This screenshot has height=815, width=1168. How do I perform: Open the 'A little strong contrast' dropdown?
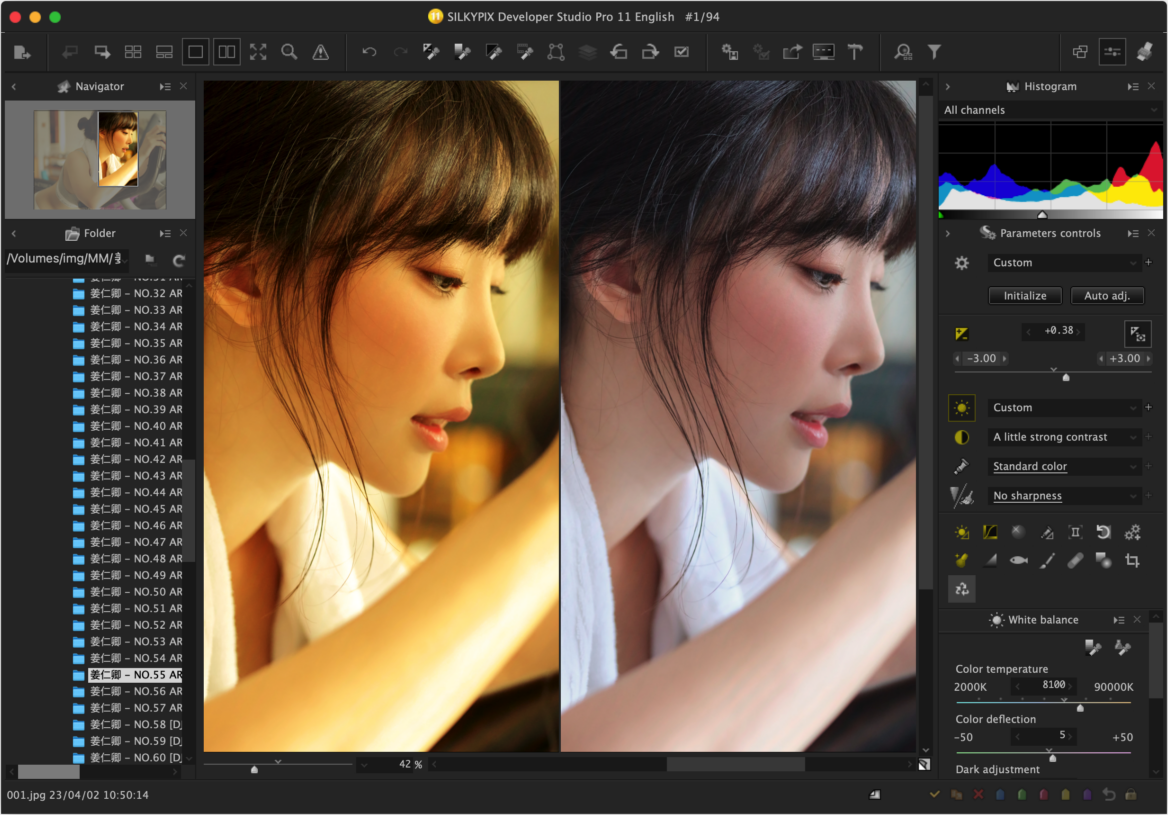click(1064, 437)
